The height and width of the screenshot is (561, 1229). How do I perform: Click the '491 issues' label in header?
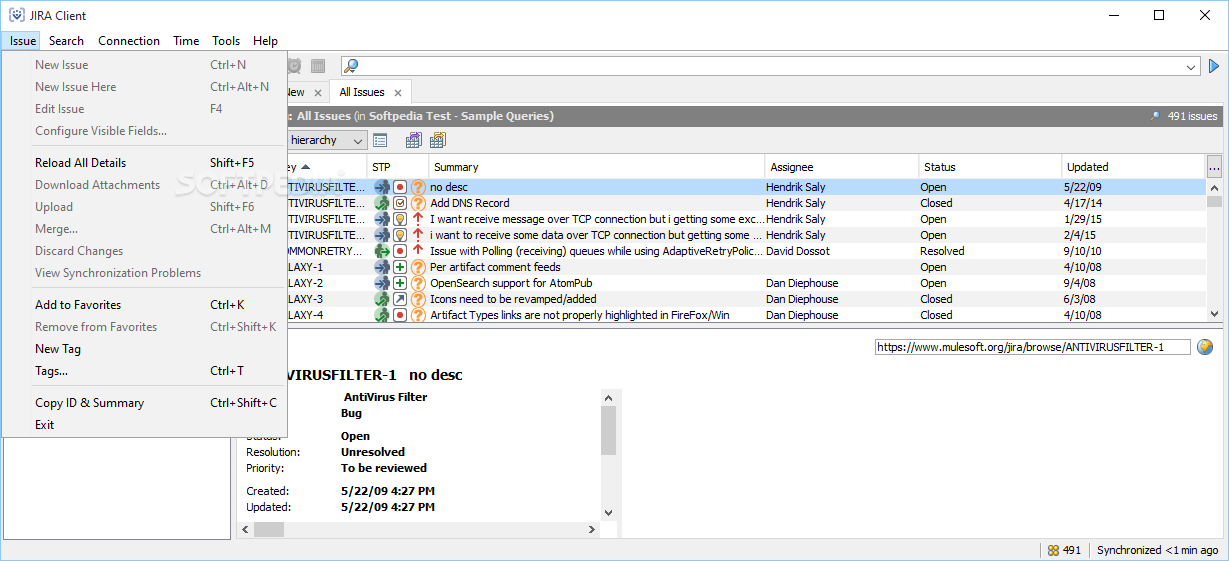(x=1192, y=116)
